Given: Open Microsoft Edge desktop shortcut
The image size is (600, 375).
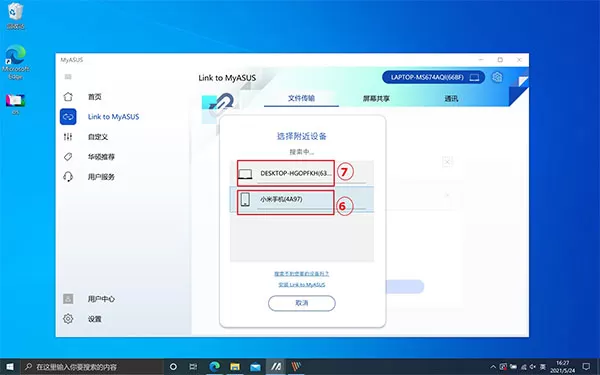Looking at the screenshot, I should [x=15, y=62].
